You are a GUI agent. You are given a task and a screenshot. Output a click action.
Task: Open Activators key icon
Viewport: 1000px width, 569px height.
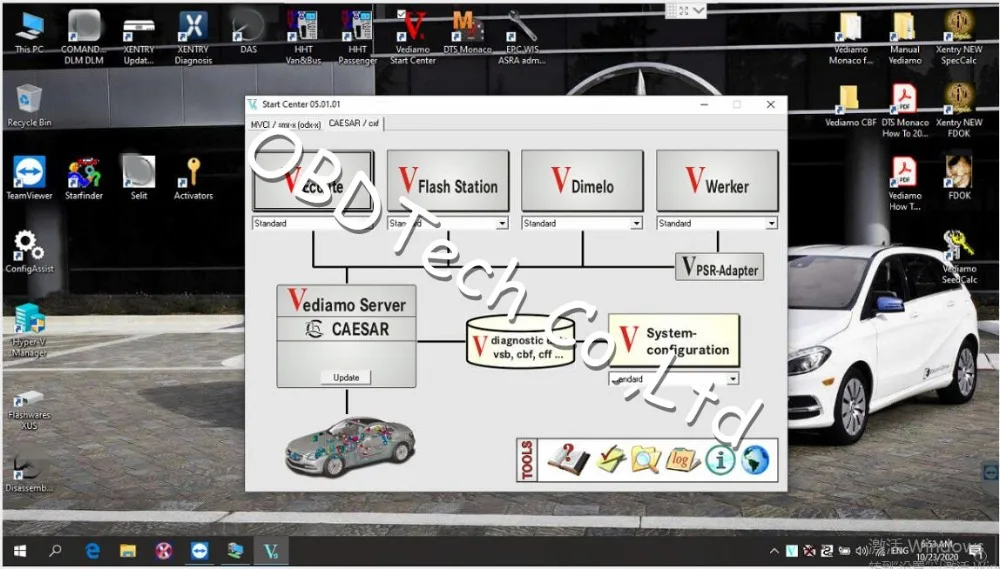click(x=193, y=179)
